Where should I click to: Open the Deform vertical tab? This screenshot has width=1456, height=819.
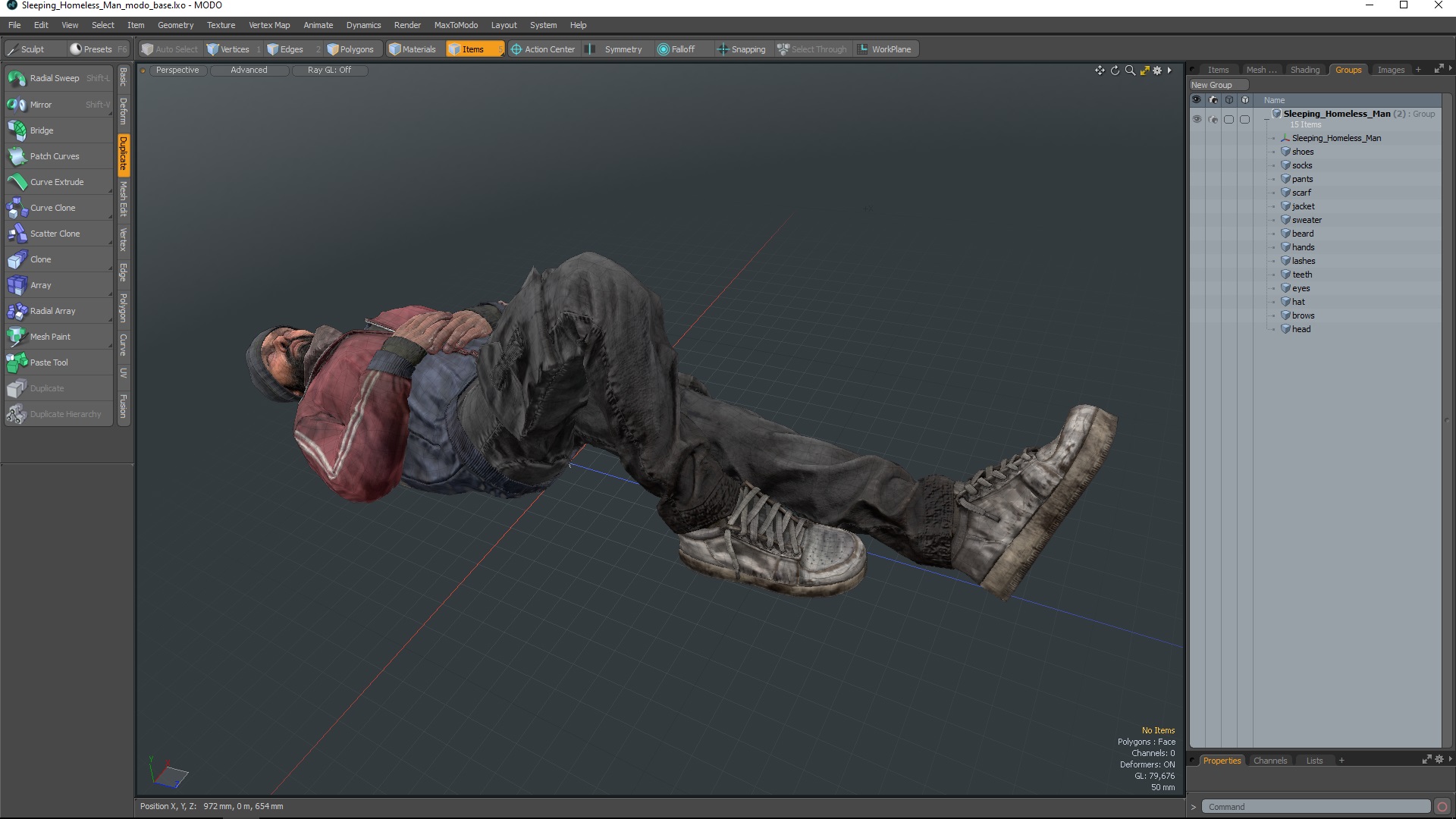[x=123, y=111]
